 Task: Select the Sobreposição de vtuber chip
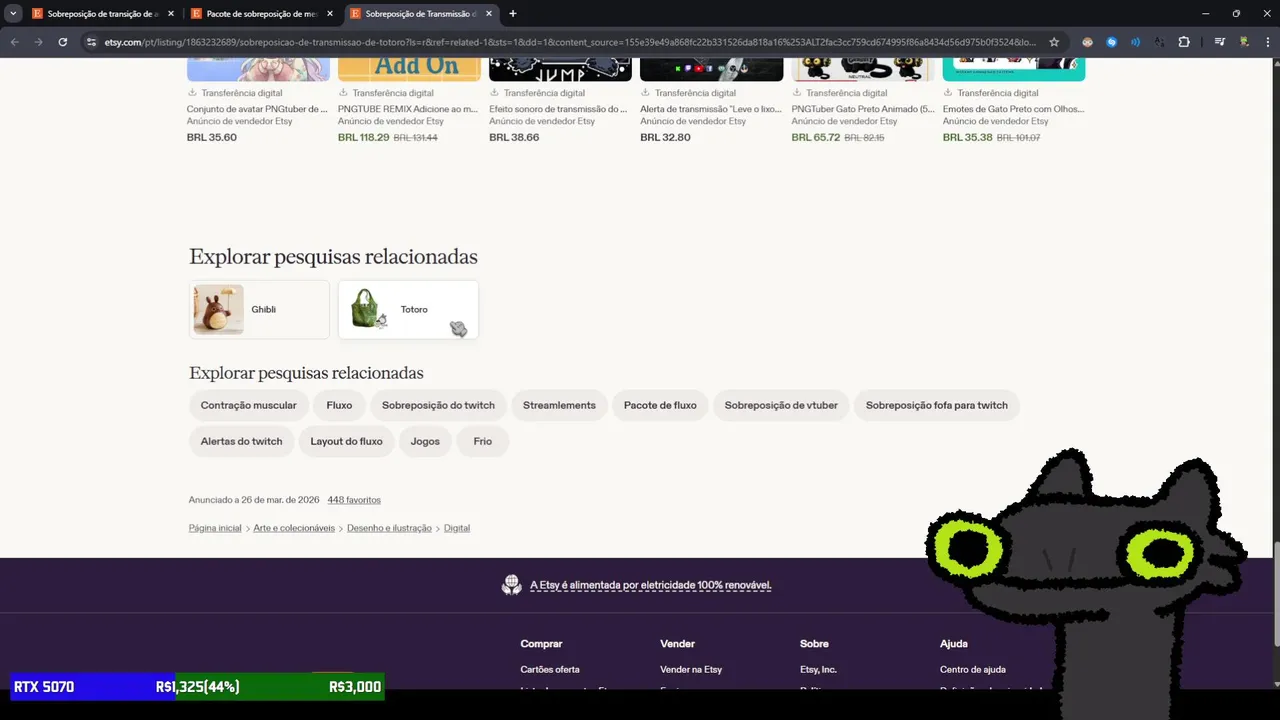(x=781, y=405)
